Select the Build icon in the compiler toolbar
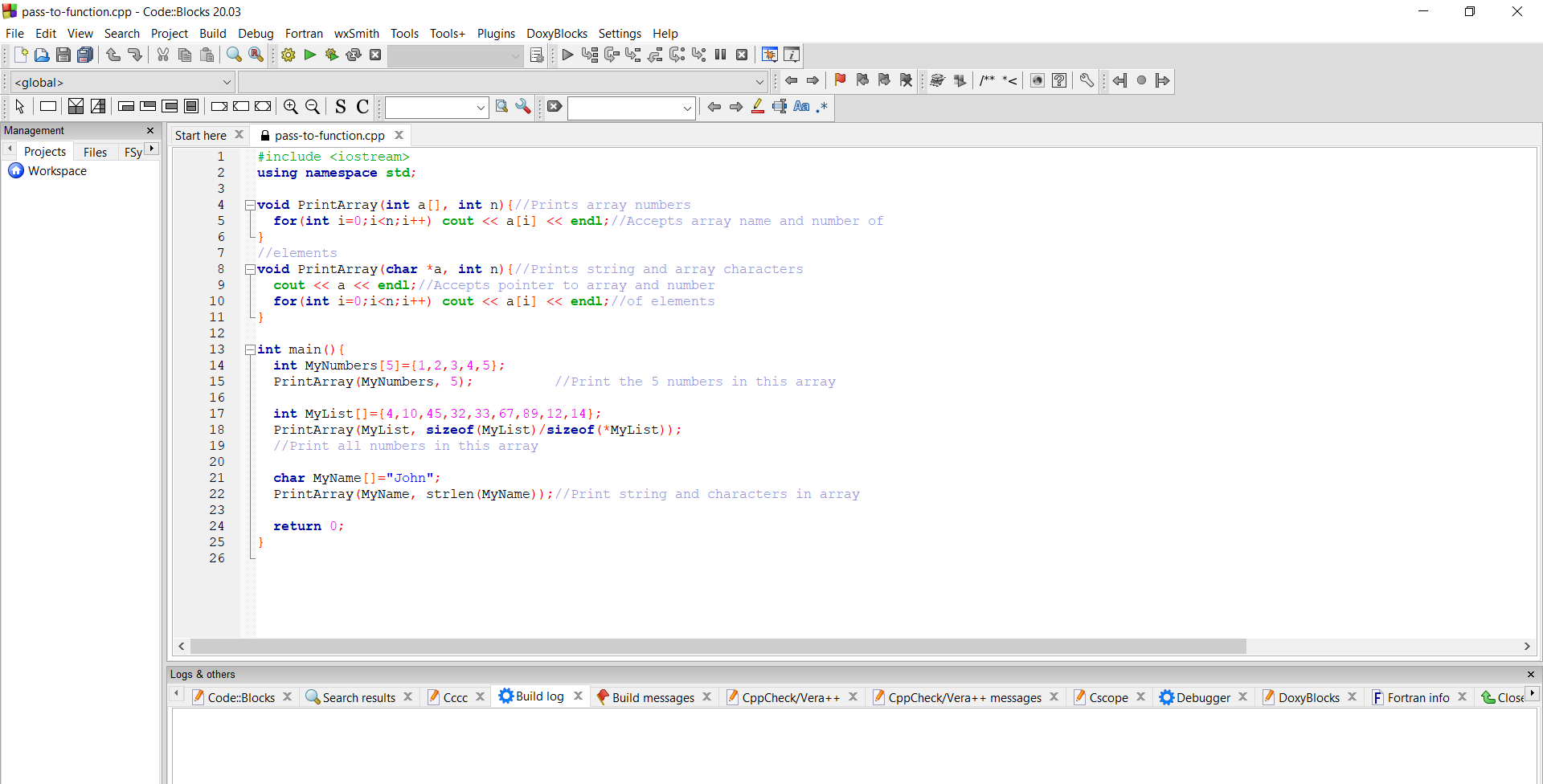 coord(287,55)
